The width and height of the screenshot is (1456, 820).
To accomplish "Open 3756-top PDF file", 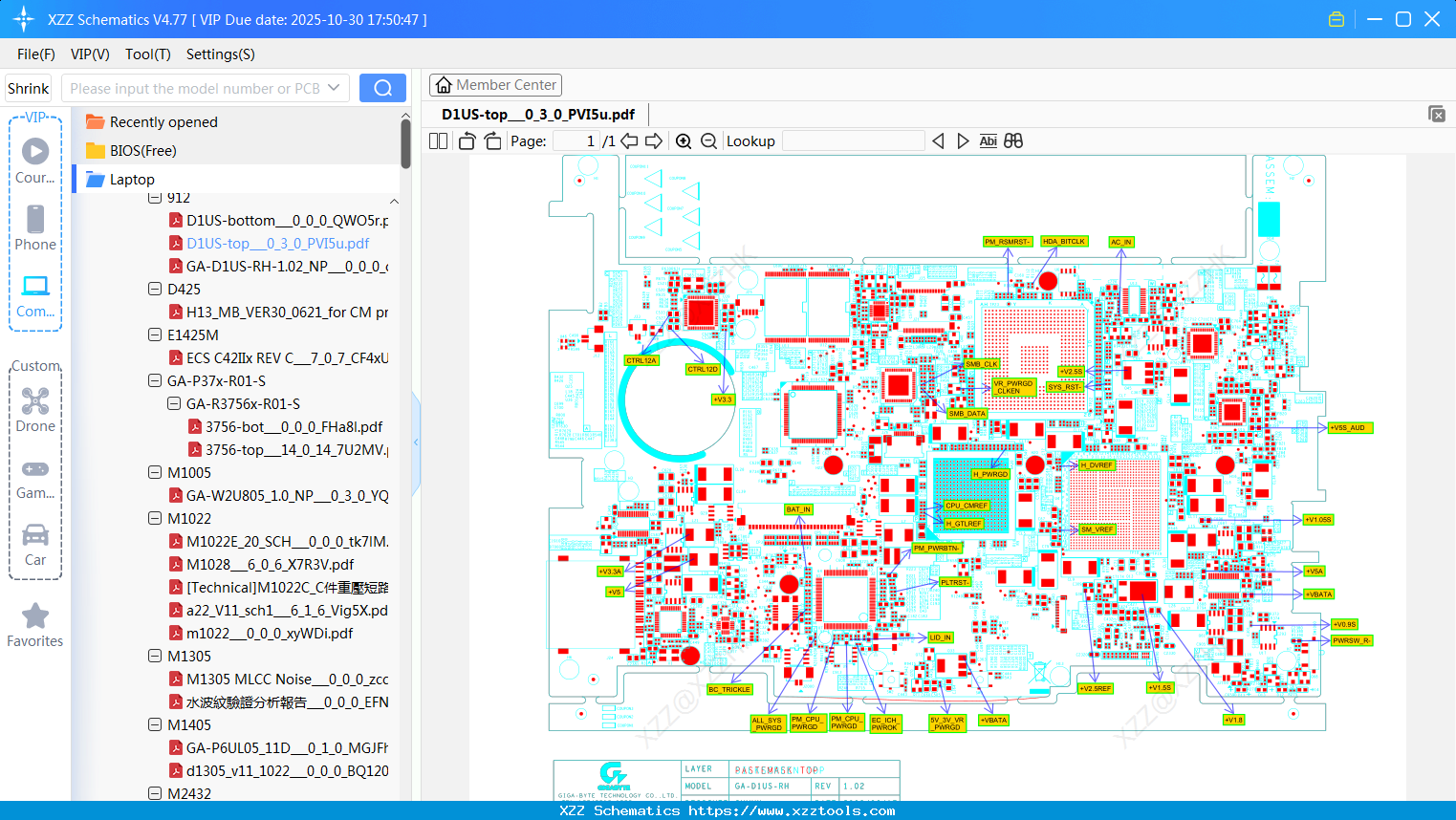I will pos(288,449).
